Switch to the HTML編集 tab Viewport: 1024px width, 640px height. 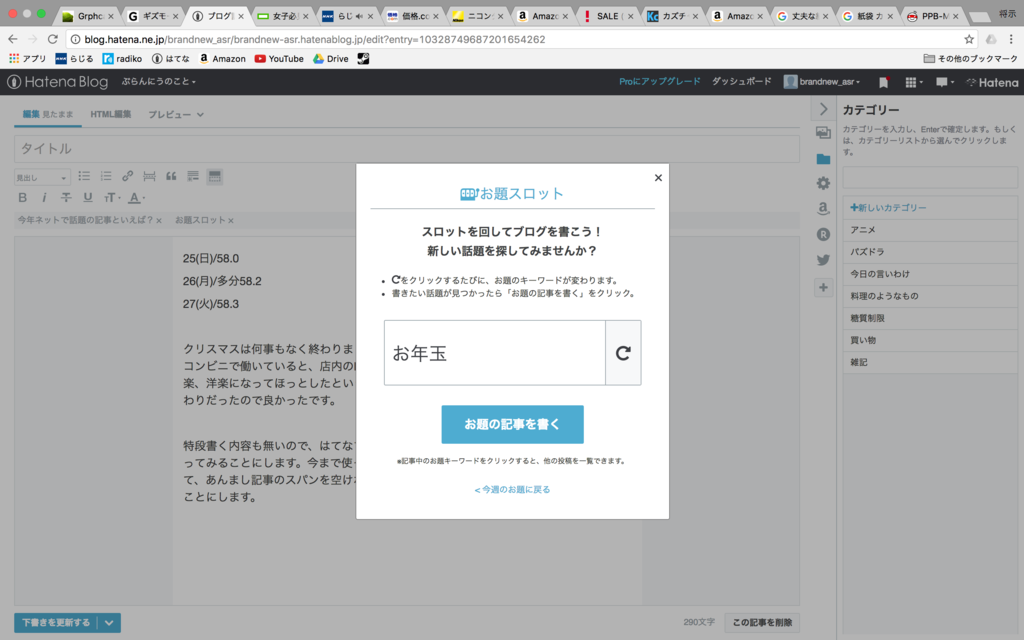tap(110, 114)
